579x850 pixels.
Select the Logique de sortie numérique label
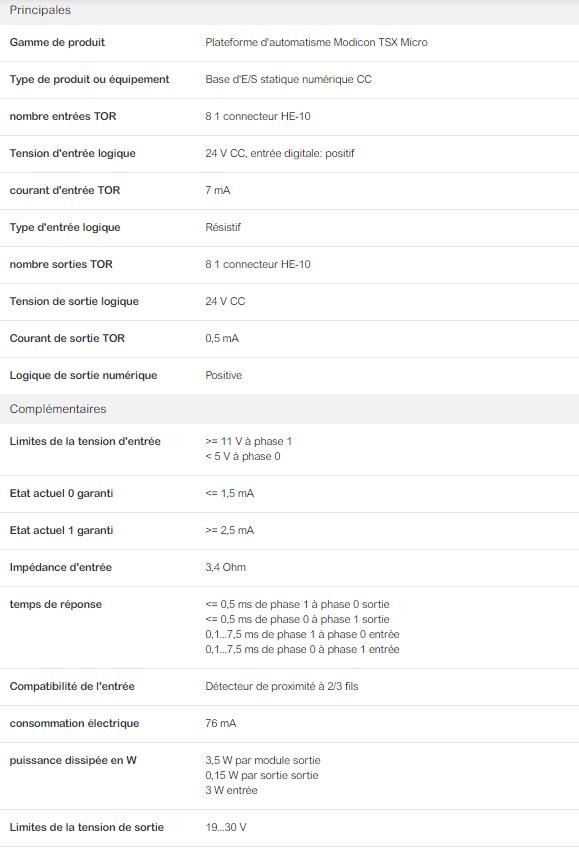pos(83,375)
